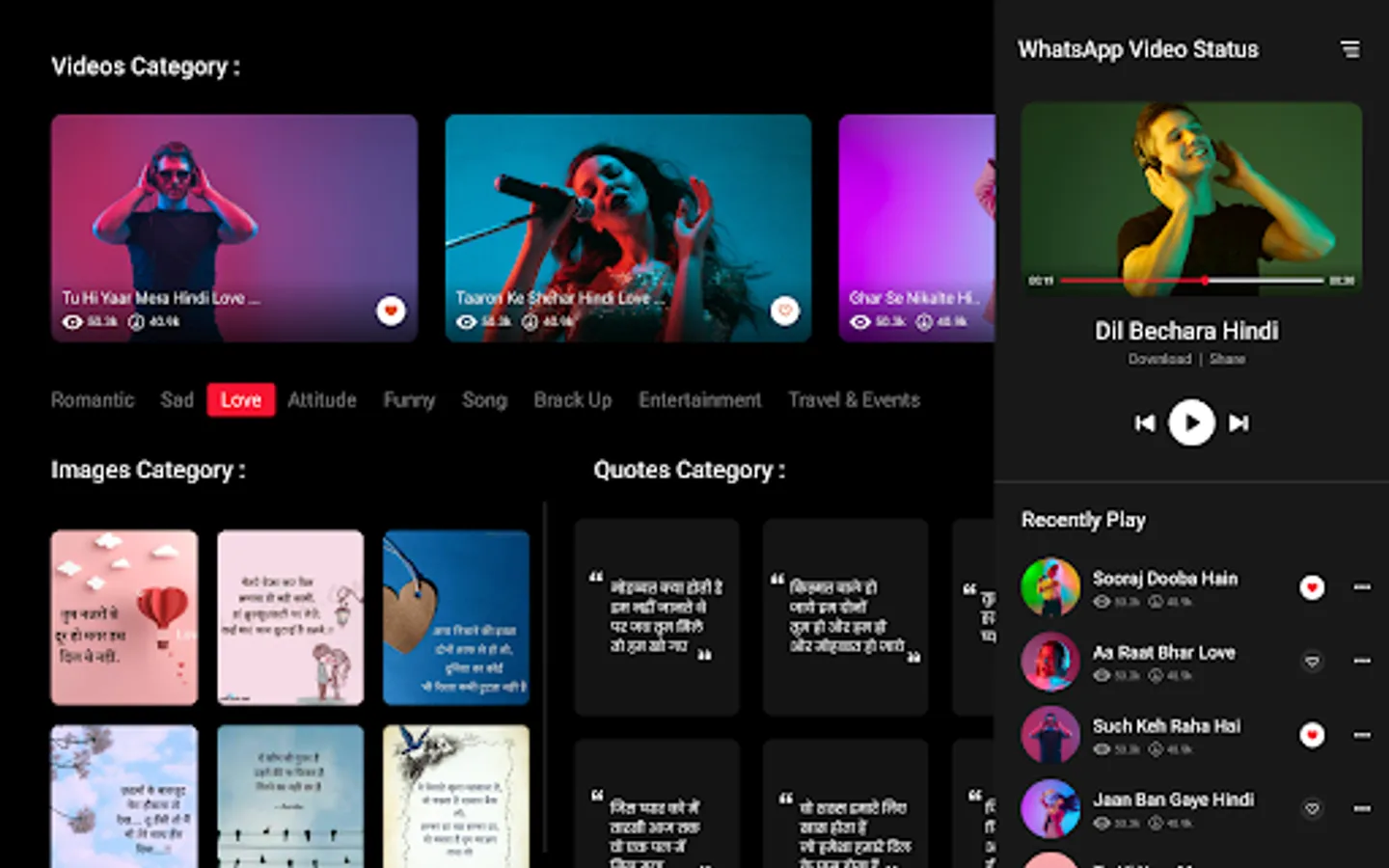The image size is (1389, 868).
Task: Click the Quotes Category heading
Action: [690, 471]
